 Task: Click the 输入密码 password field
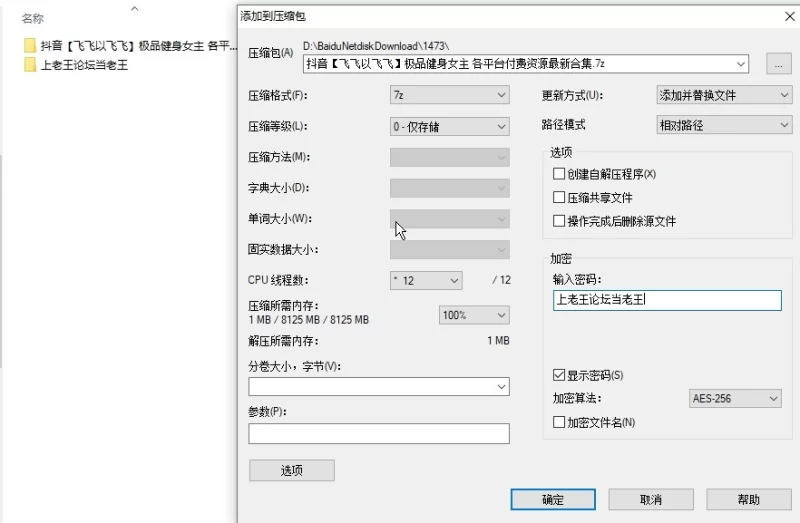coord(667,300)
